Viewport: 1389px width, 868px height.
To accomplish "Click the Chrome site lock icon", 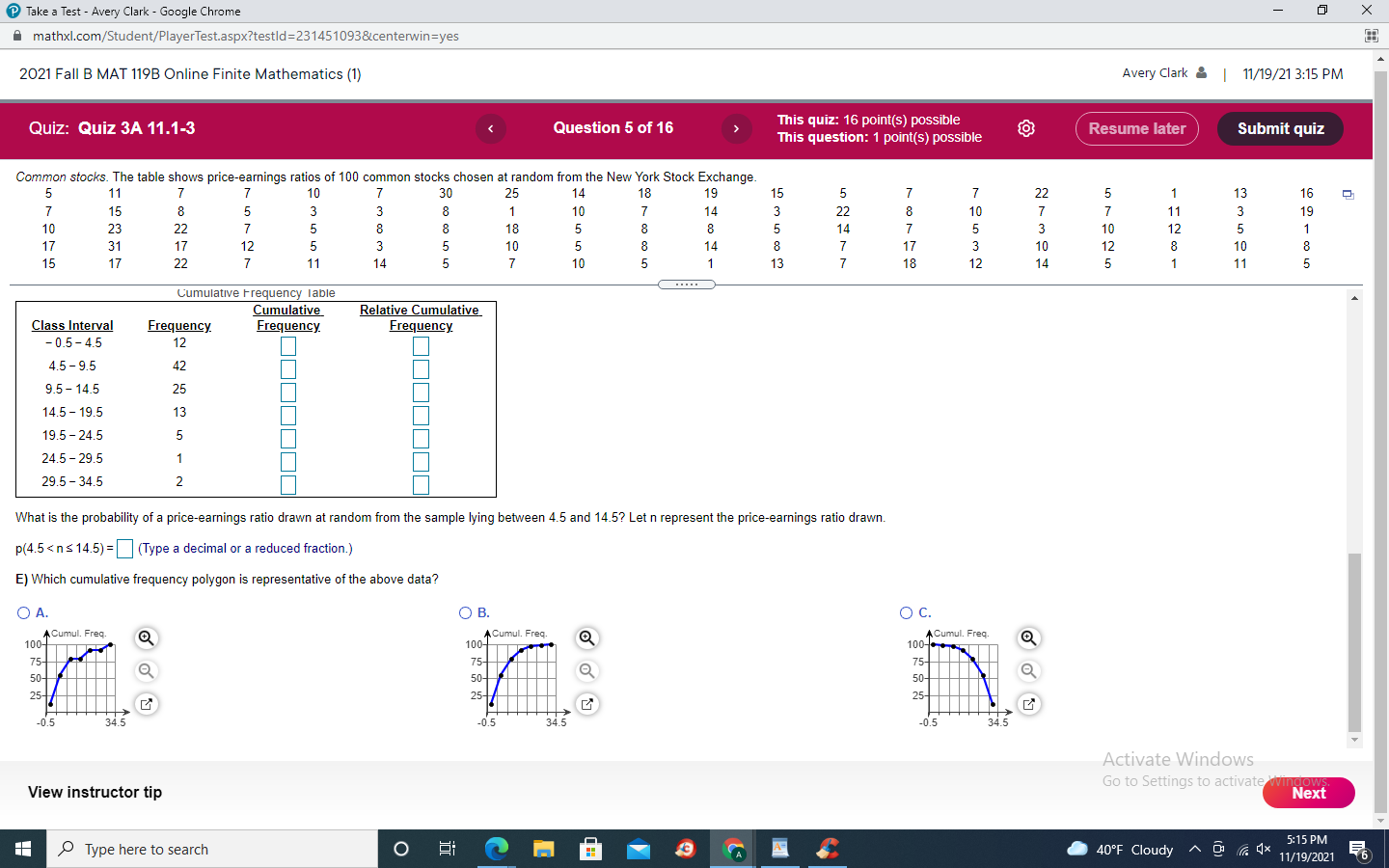I will [x=16, y=36].
